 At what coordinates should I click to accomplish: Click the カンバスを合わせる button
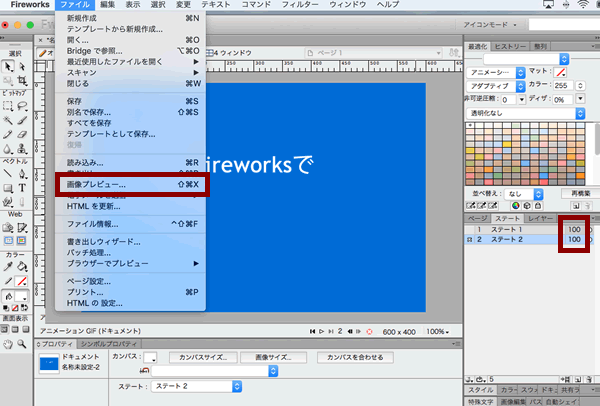point(355,357)
